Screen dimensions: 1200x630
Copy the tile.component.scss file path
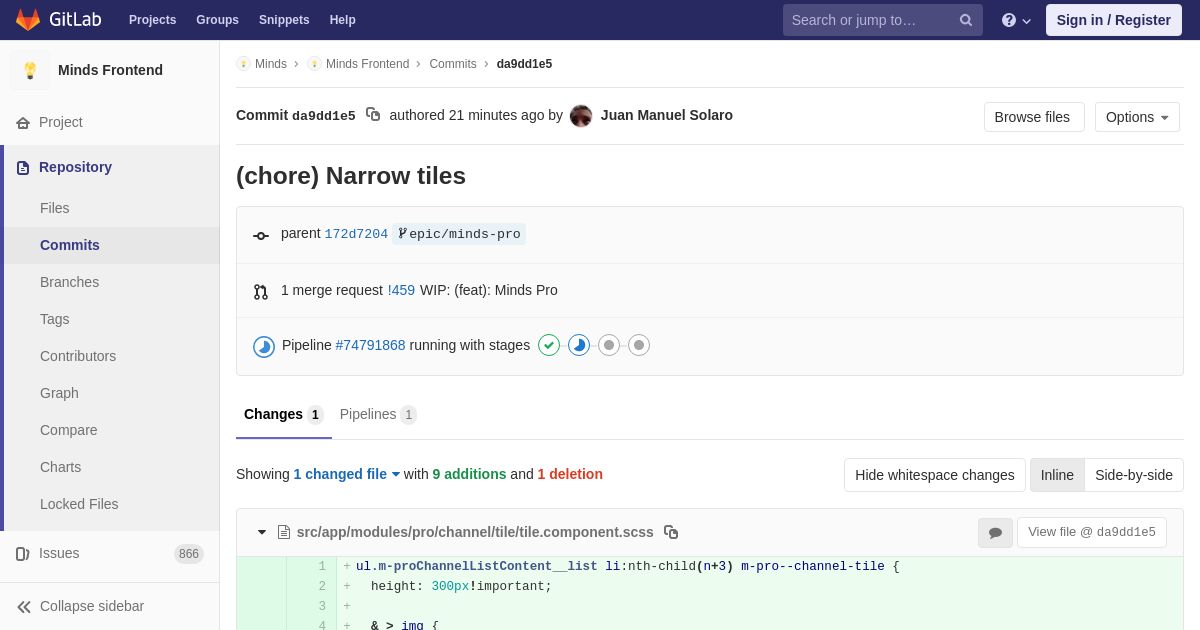pos(671,532)
